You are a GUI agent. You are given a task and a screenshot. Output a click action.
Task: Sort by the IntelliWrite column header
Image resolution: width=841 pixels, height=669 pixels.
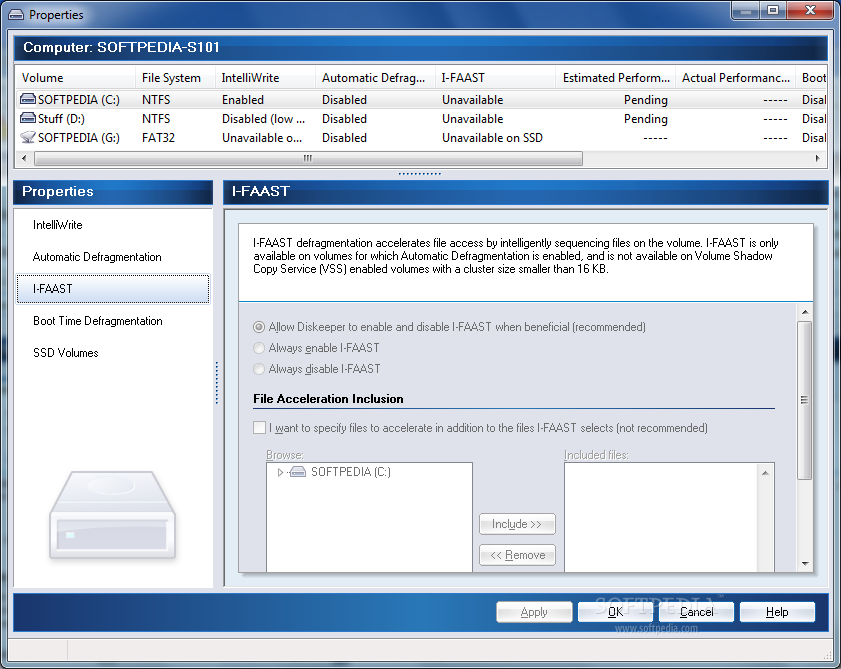(x=265, y=78)
